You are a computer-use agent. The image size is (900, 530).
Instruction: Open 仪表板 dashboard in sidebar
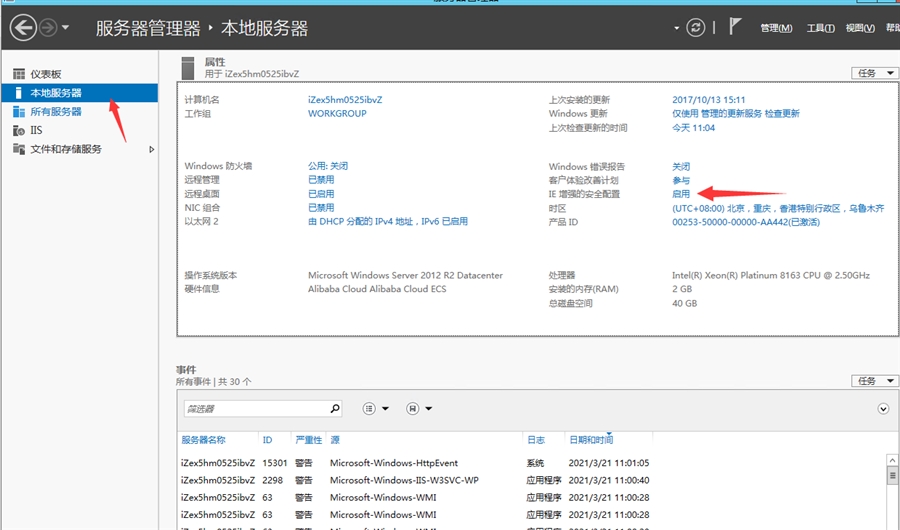click(x=45, y=74)
